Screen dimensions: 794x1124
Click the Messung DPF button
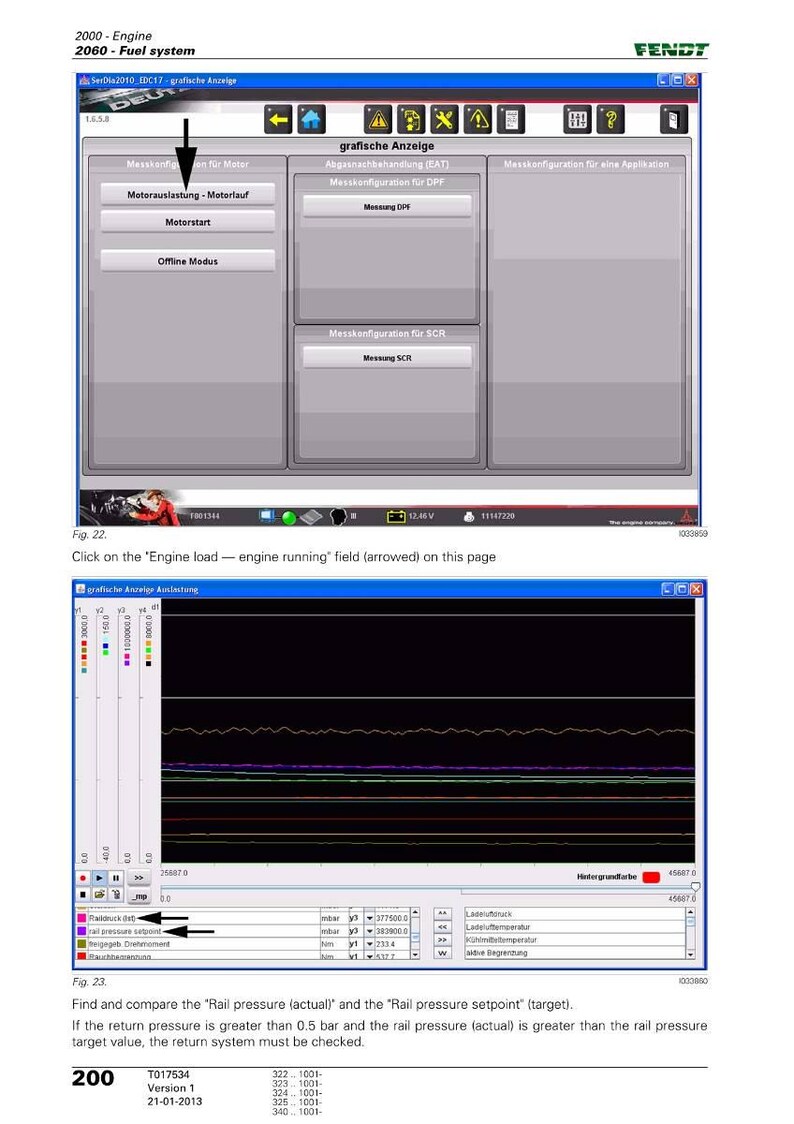coord(387,206)
